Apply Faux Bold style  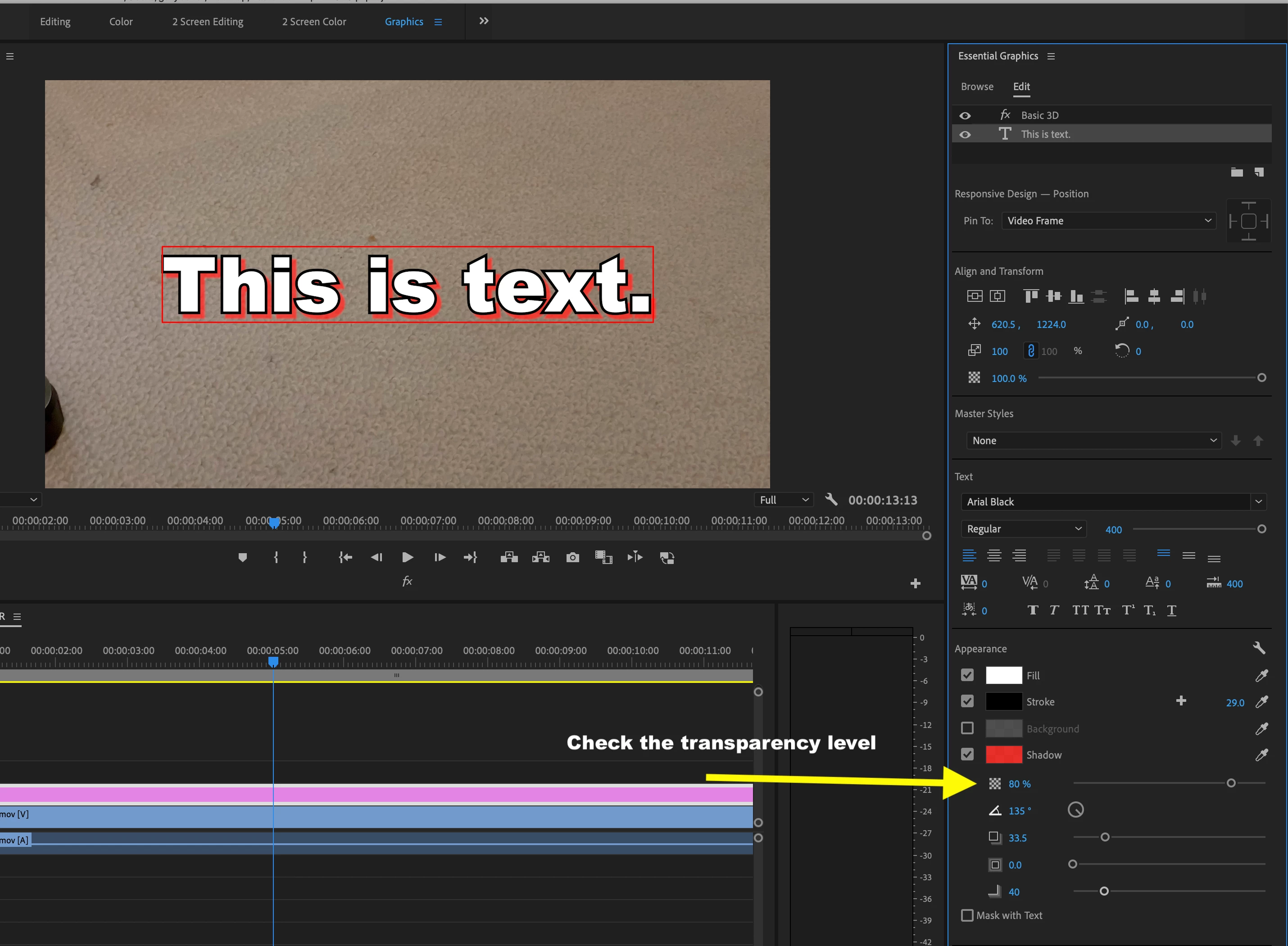click(x=1033, y=610)
